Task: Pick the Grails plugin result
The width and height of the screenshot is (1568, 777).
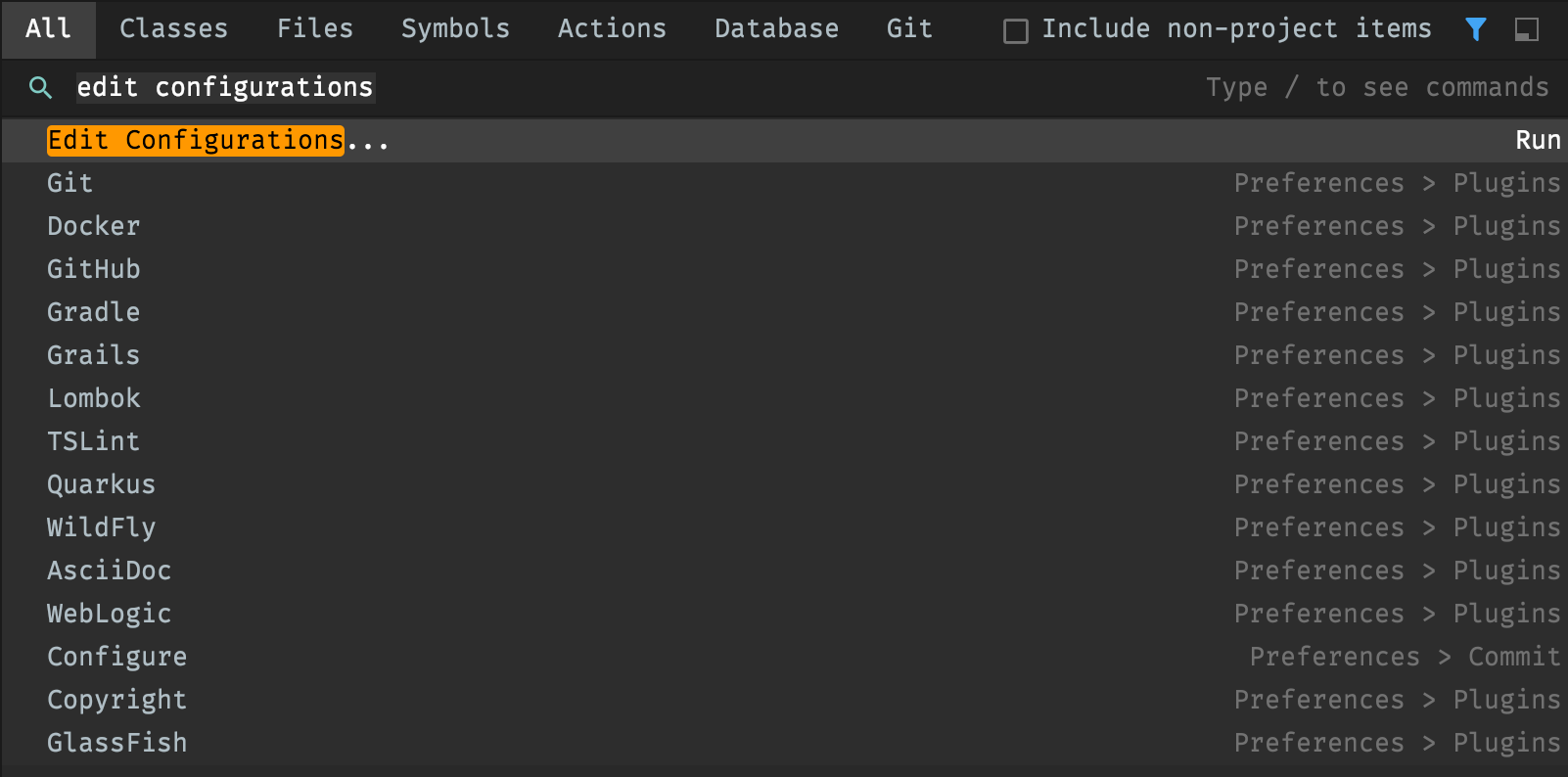Action: [x=784, y=356]
